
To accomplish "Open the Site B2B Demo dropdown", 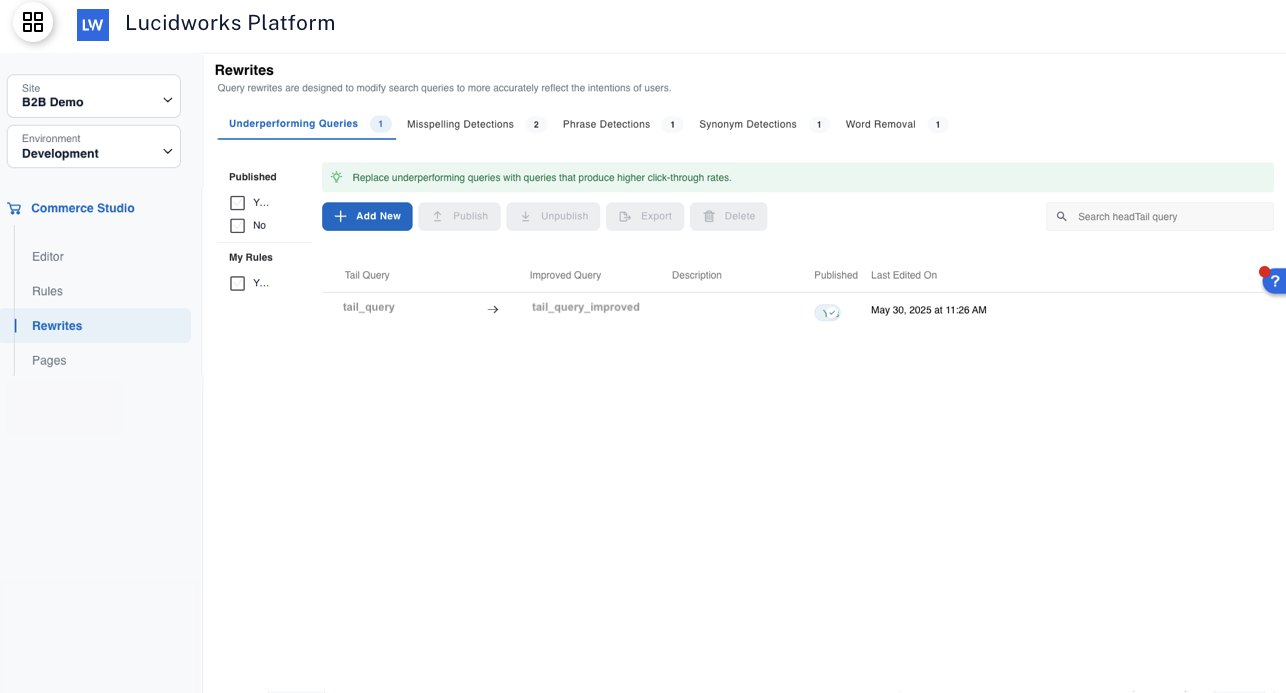I will point(94,96).
